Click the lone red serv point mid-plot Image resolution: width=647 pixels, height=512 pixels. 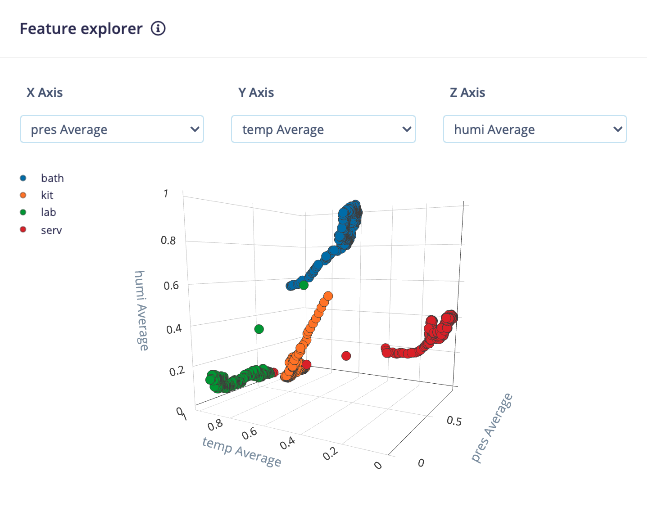coord(346,356)
